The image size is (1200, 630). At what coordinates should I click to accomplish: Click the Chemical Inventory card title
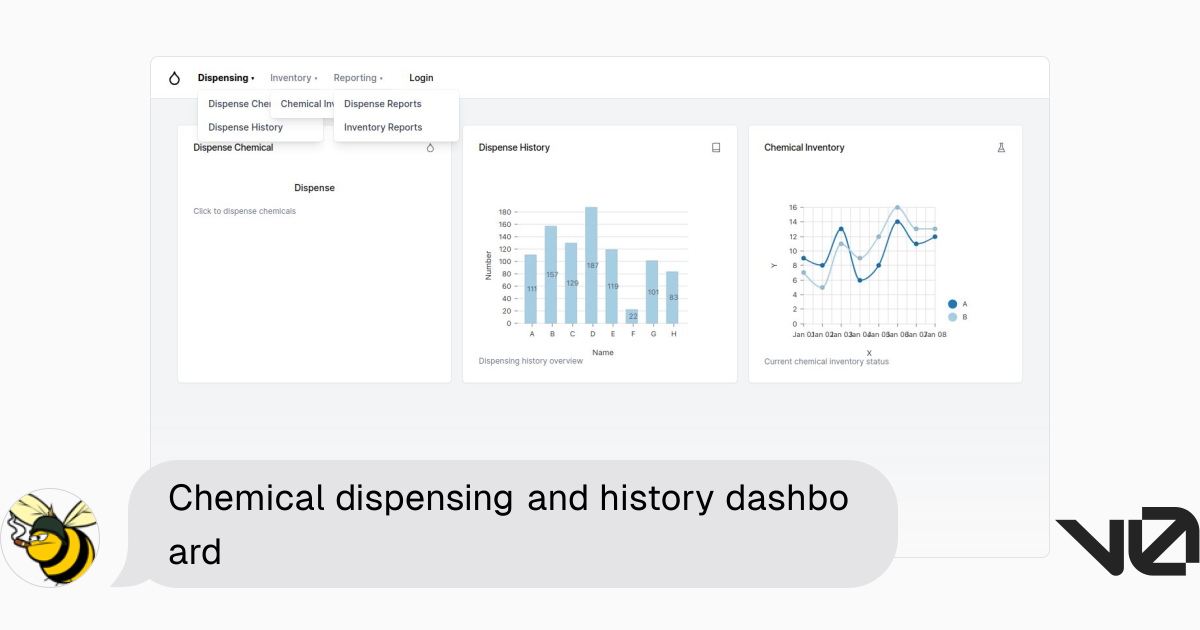coord(804,148)
